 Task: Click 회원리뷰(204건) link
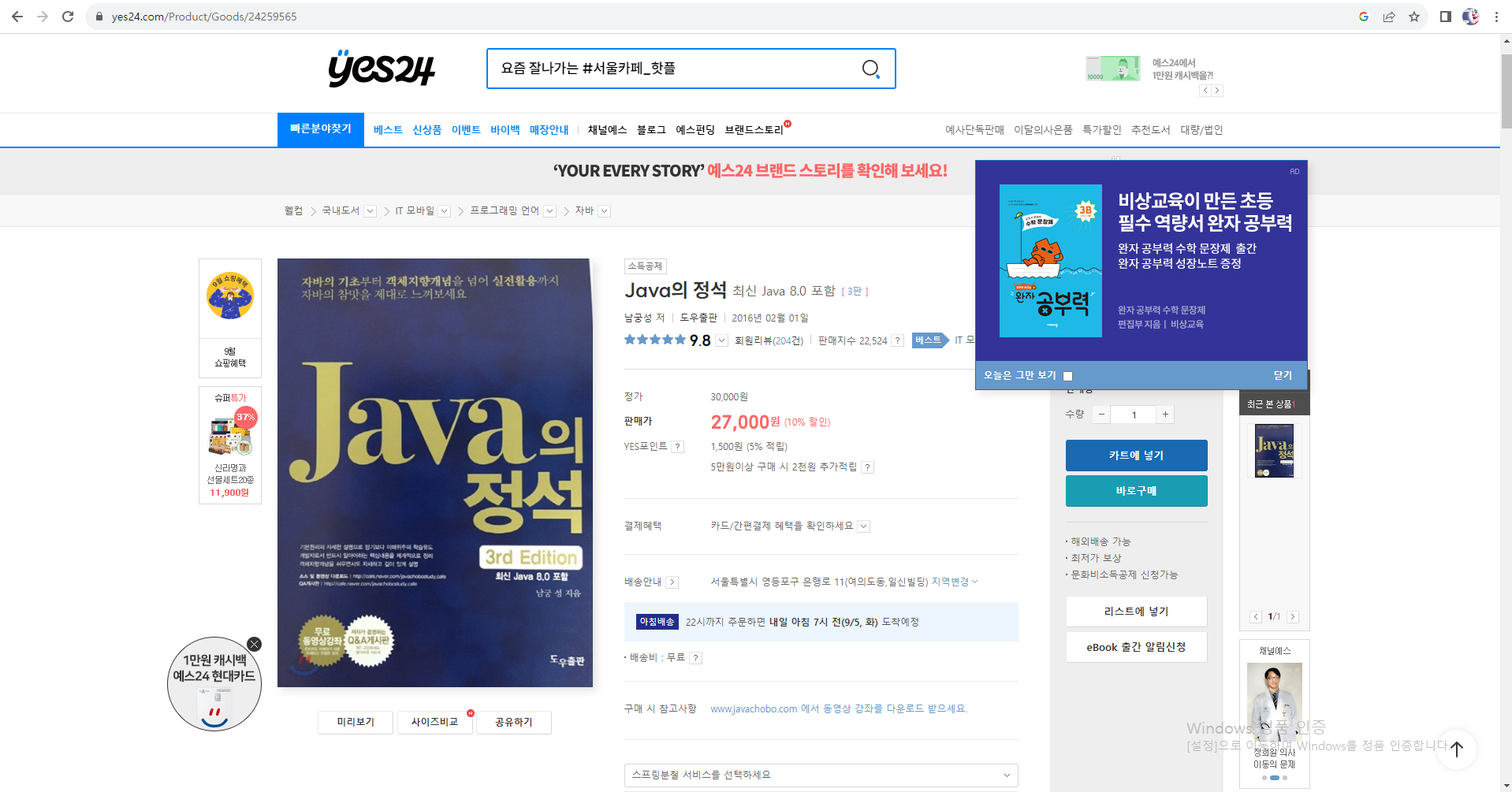pos(769,341)
